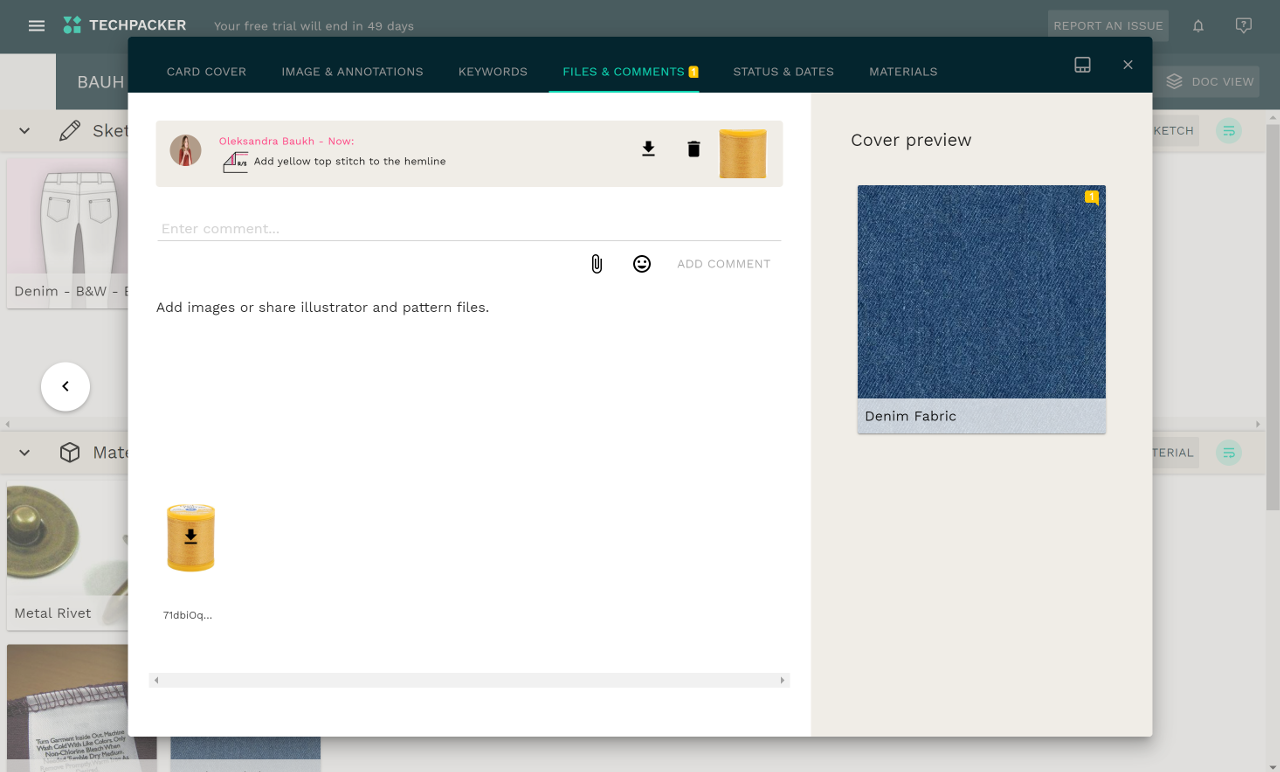Open the Materials section filter icon

click(x=1229, y=453)
